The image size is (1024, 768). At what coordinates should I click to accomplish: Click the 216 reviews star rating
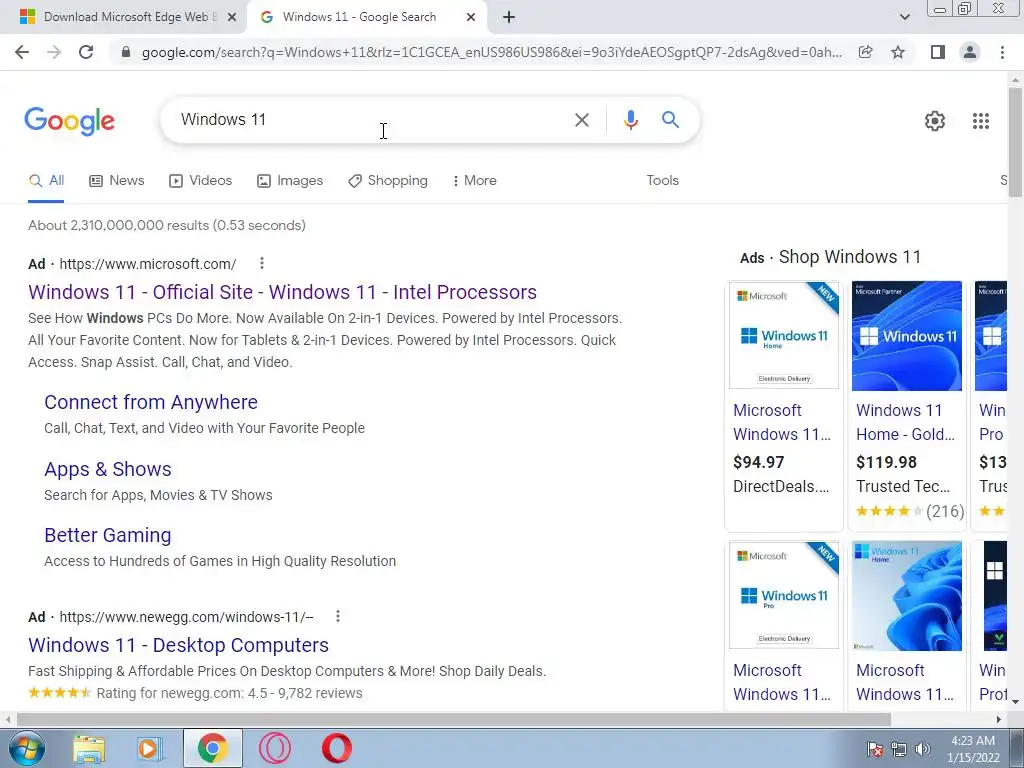click(x=910, y=511)
